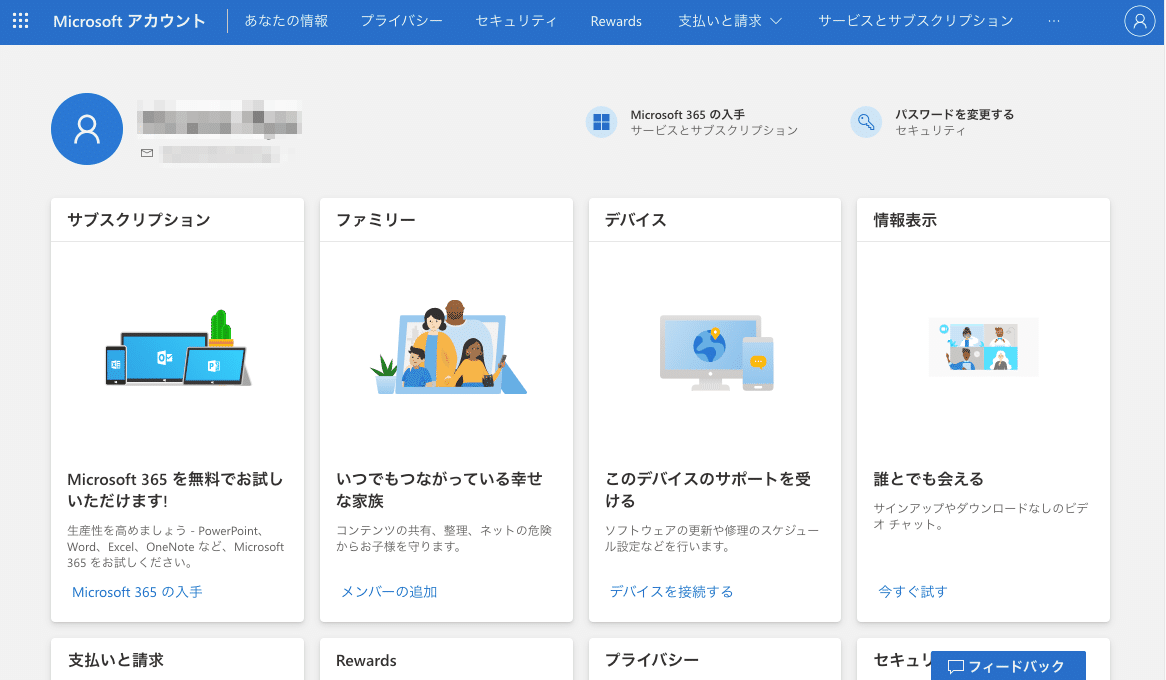
Task: Open あなたの情報 tab
Action: pyautogui.click(x=286, y=21)
